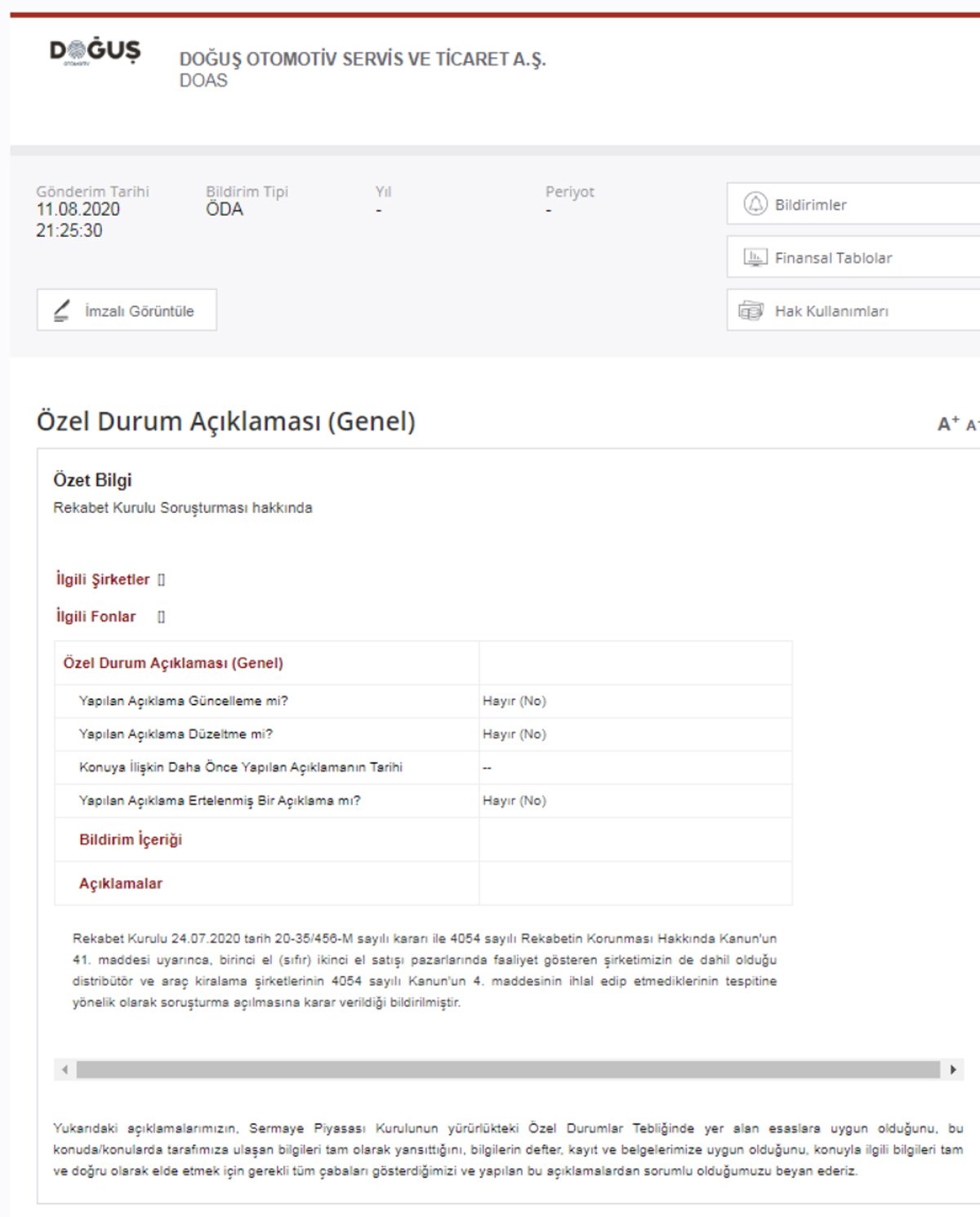Click the Yapılan Açıklama Güncelleme mi? row
Screen dimensions: 980x1217
click(423, 701)
